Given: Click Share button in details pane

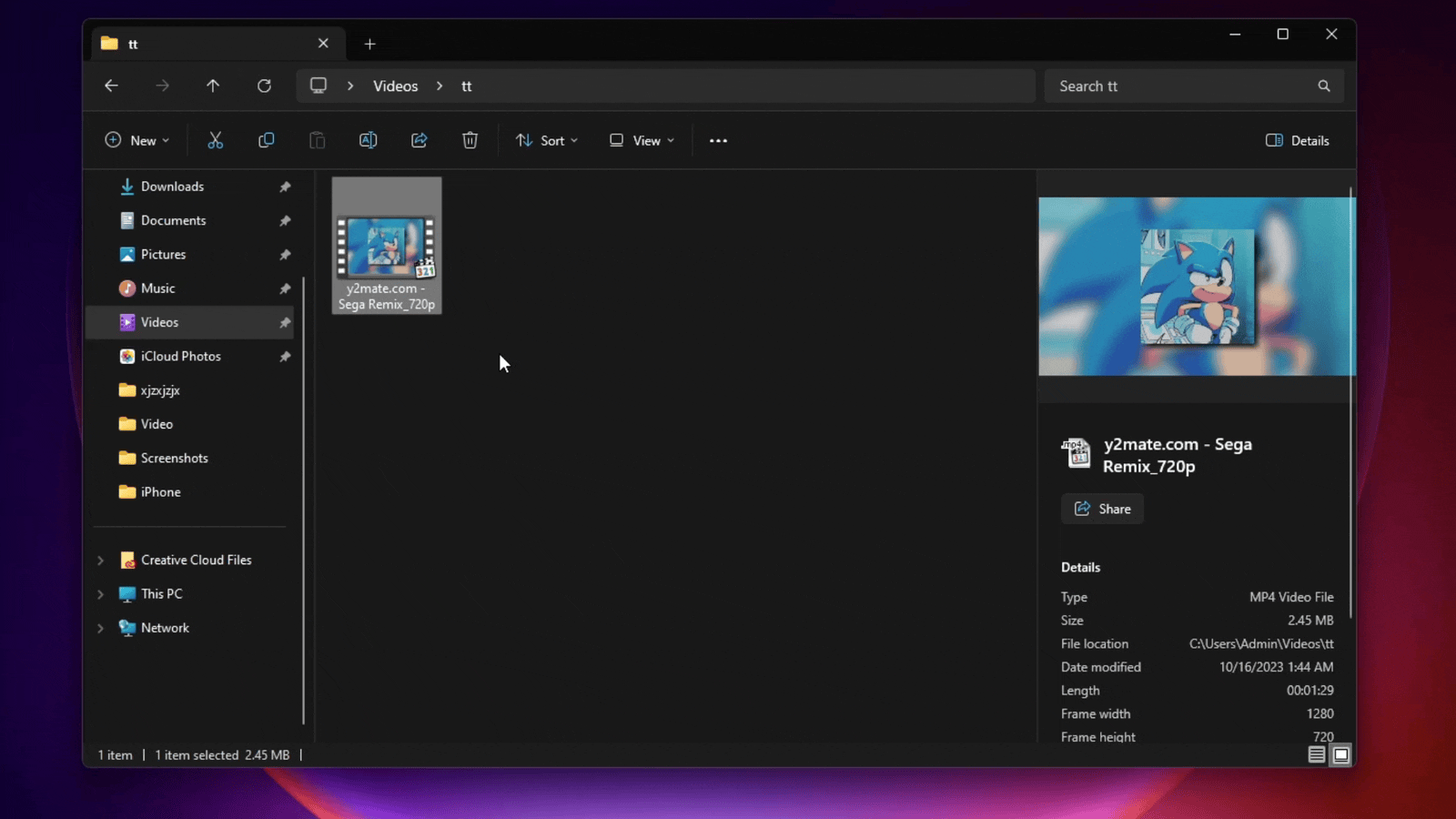Looking at the screenshot, I should pyautogui.click(x=1102, y=509).
